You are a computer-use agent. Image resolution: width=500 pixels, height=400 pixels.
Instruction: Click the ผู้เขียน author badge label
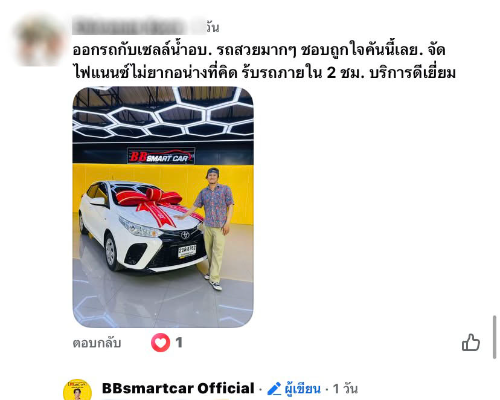pyautogui.click(x=303, y=389)
